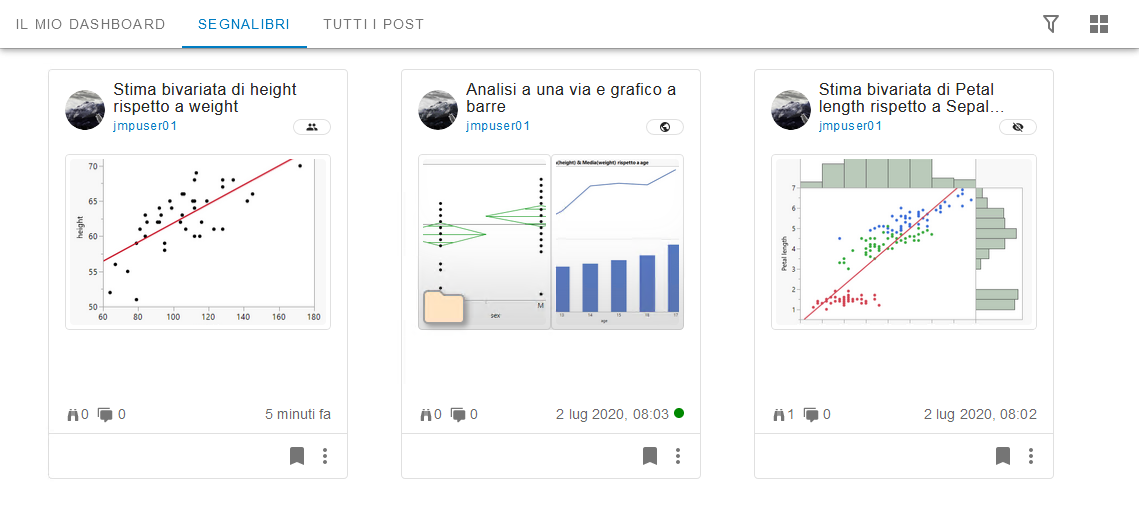Toggle bookmark on Petal length post

pos(1003,456)
